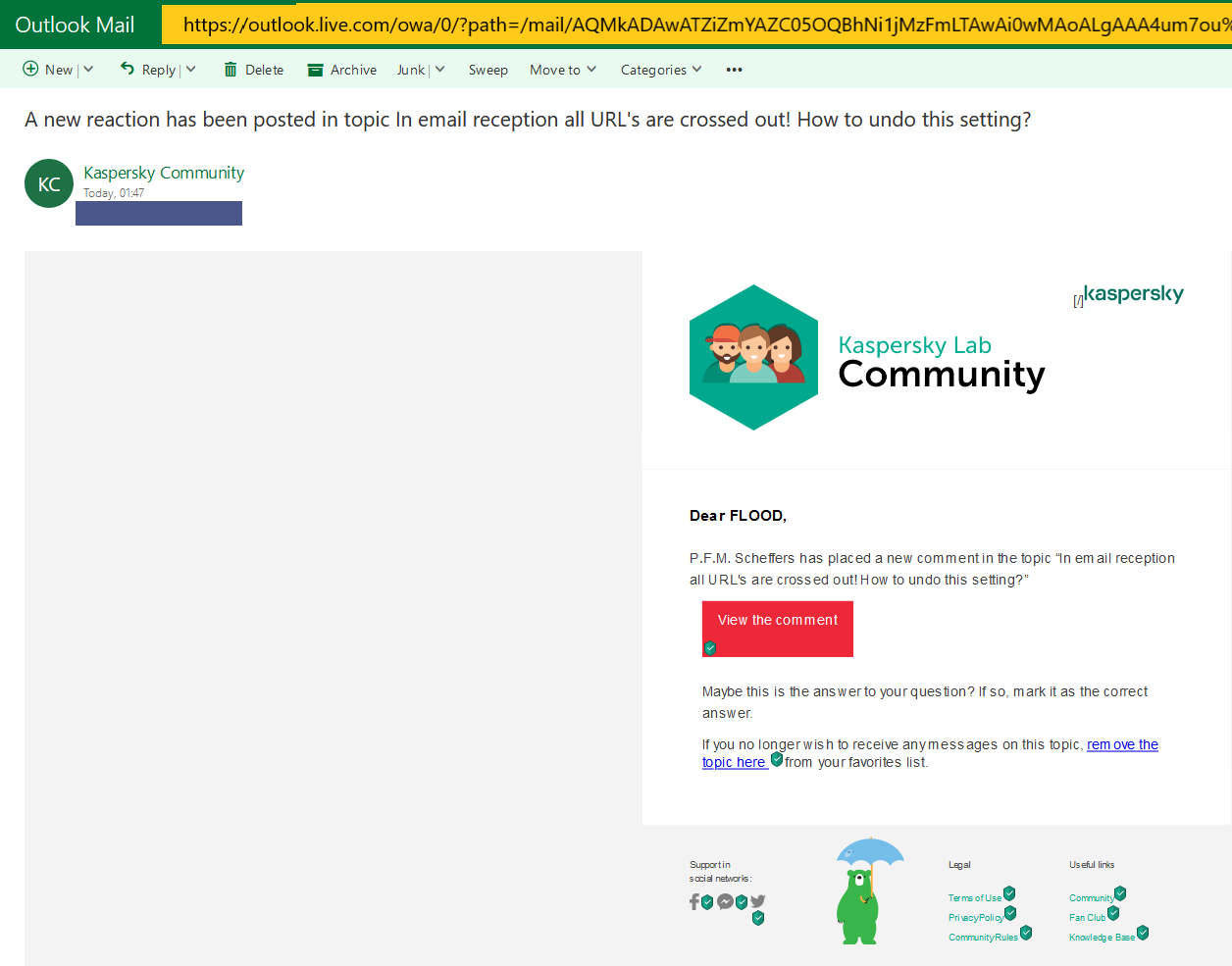Click the Useful links footer heading
Screen dimensions: 1232x966
pyautogui.click(x=1092, y=865)
